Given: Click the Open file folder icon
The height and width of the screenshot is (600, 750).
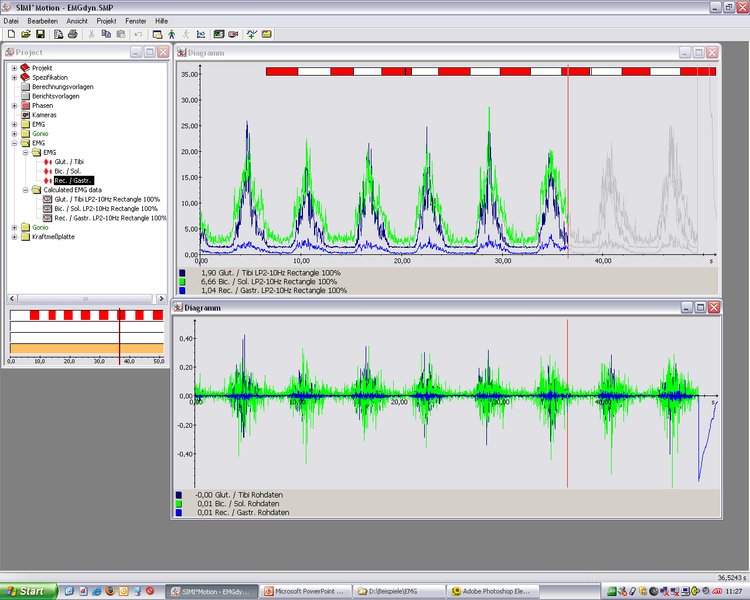Looking at the screenshot, I should [x=25, y=34].
